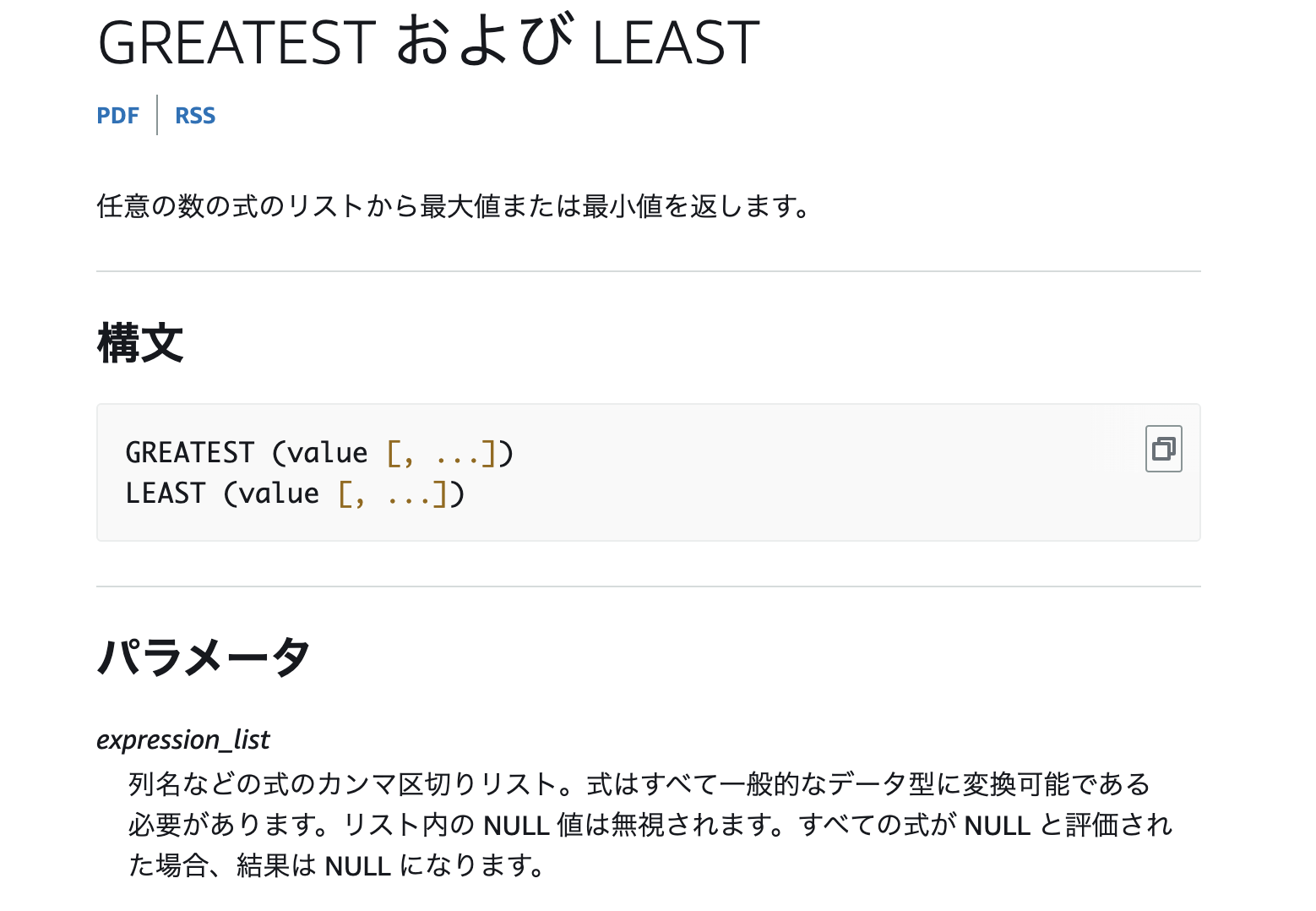This screenshot has height=911, width=1316.
Task: Click the LEAST syntax line in the code block
Action: [295, 494]
